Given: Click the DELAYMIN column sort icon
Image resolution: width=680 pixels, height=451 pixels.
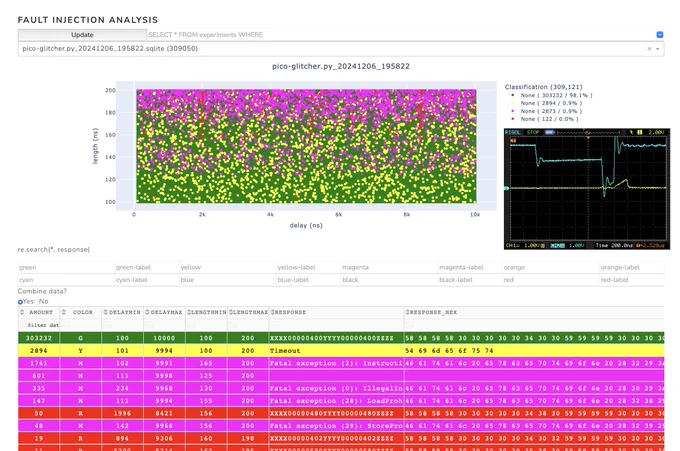Looking at the screenshot, I should [x=105, y=312].
